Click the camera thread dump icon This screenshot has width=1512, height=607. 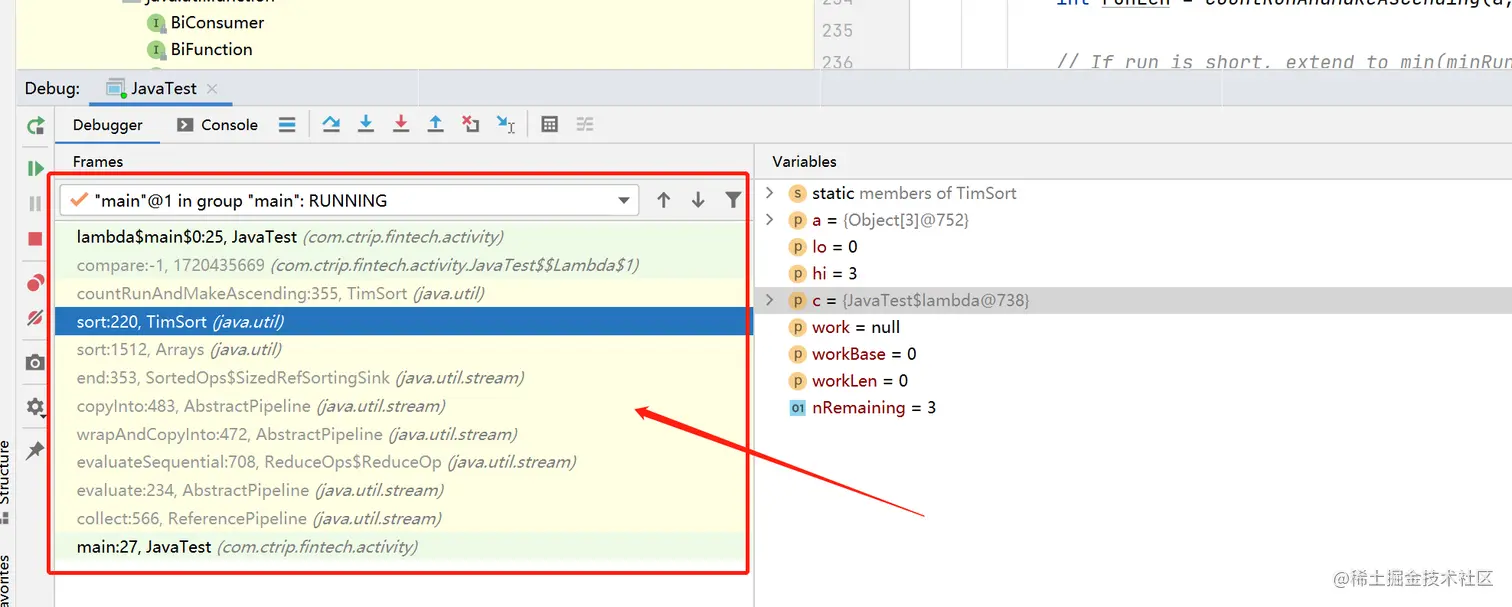click(x=36, y=362)
